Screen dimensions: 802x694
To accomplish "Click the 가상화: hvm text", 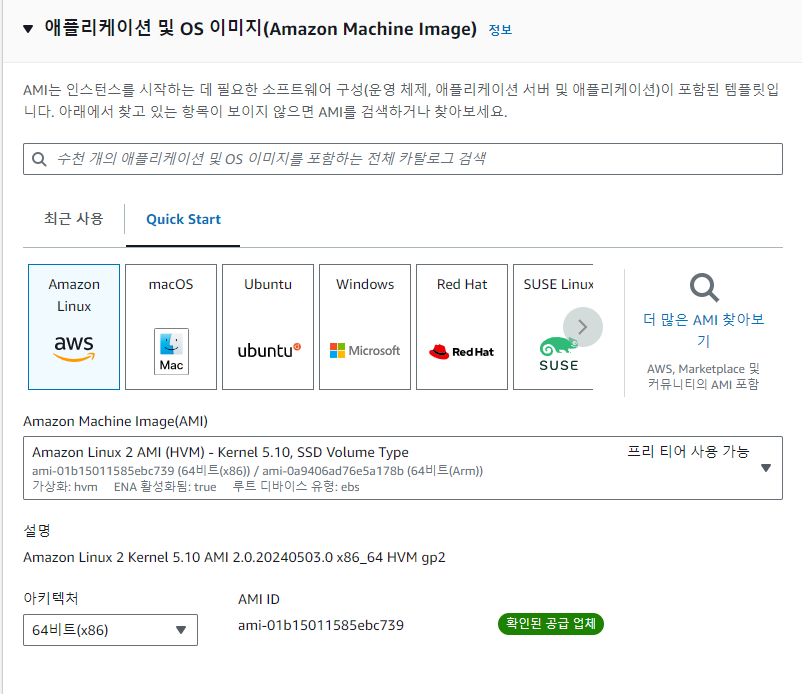I will point(64,487).
